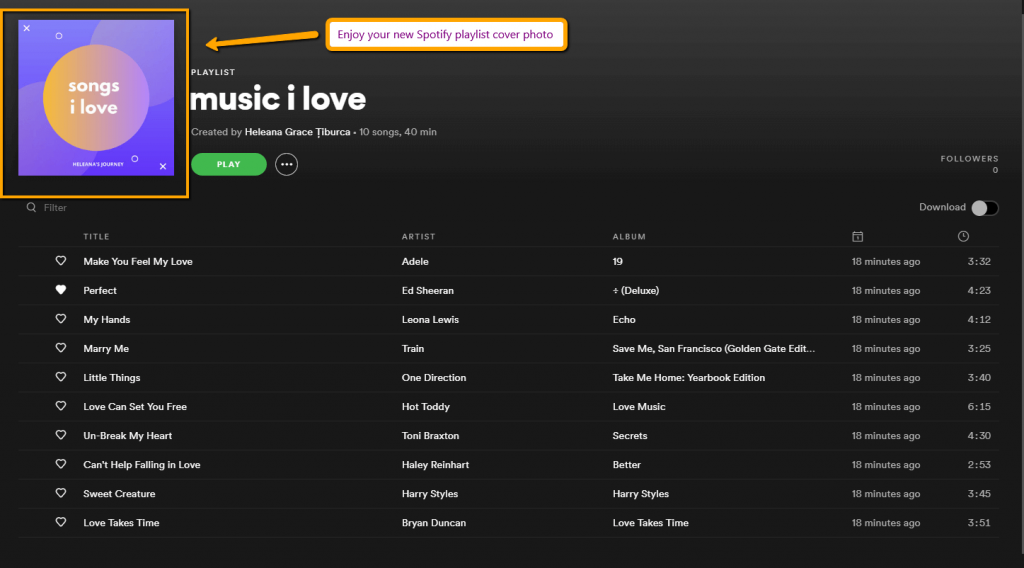1024x568 pixels.
Task: Click the FOLLOWERS count label
Action: 969,159
